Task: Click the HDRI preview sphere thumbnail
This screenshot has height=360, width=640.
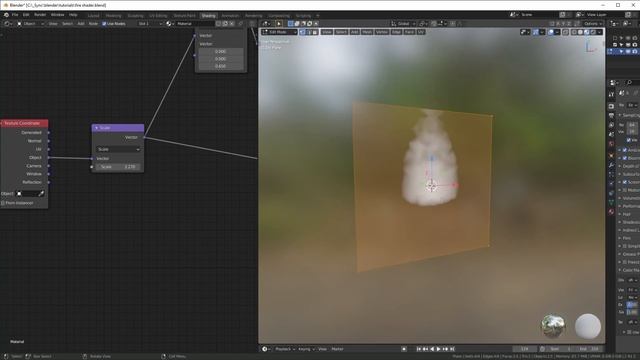Action: pyautogui.click(x=553, y=327)
